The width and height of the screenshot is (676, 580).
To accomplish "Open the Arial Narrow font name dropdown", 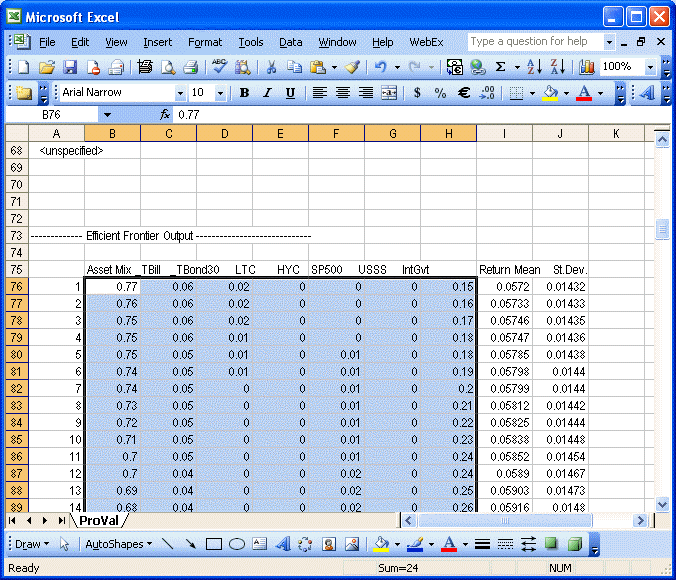I will (x=180, y=93).
